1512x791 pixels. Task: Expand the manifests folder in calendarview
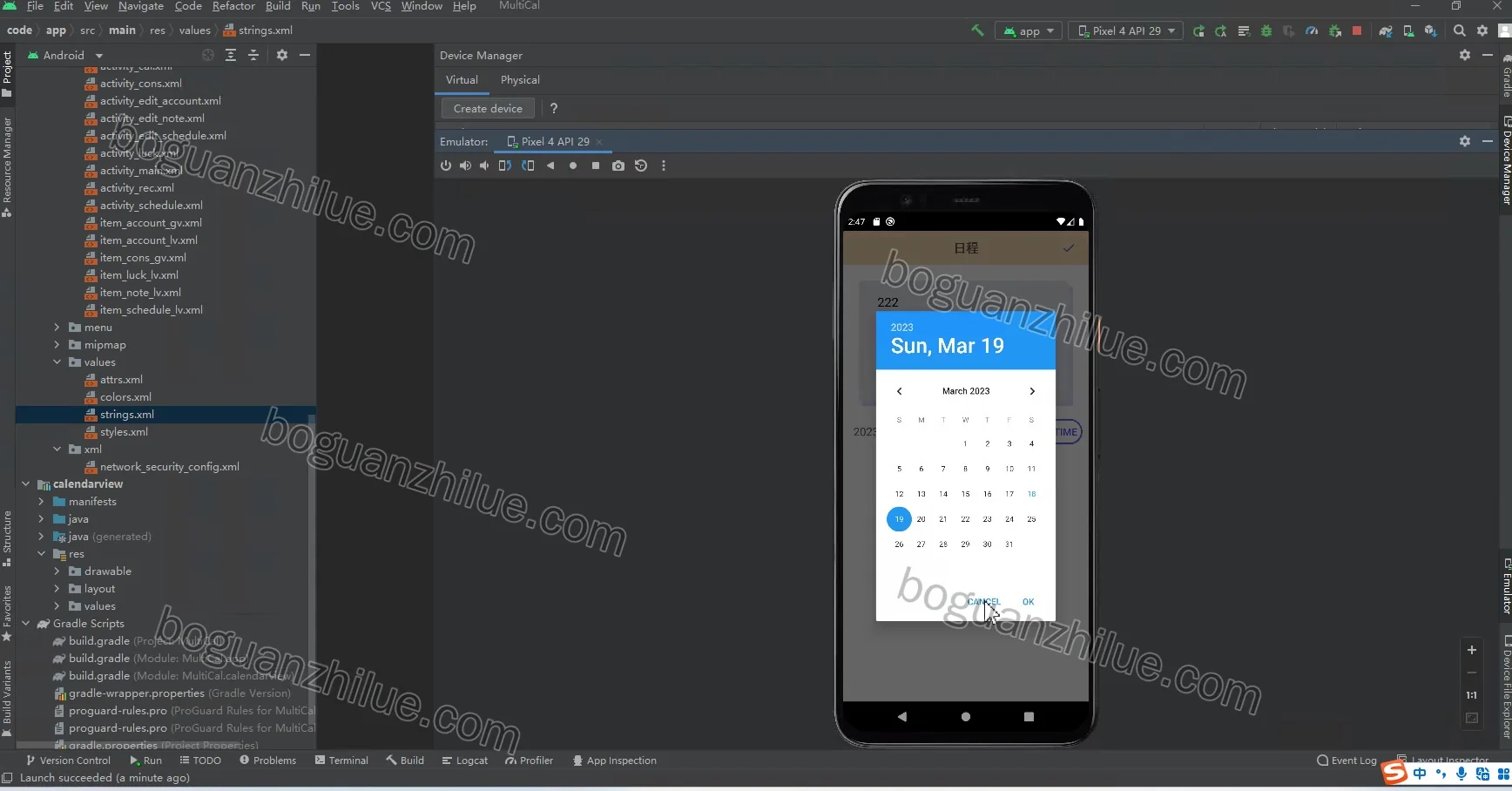coord(42,502)
